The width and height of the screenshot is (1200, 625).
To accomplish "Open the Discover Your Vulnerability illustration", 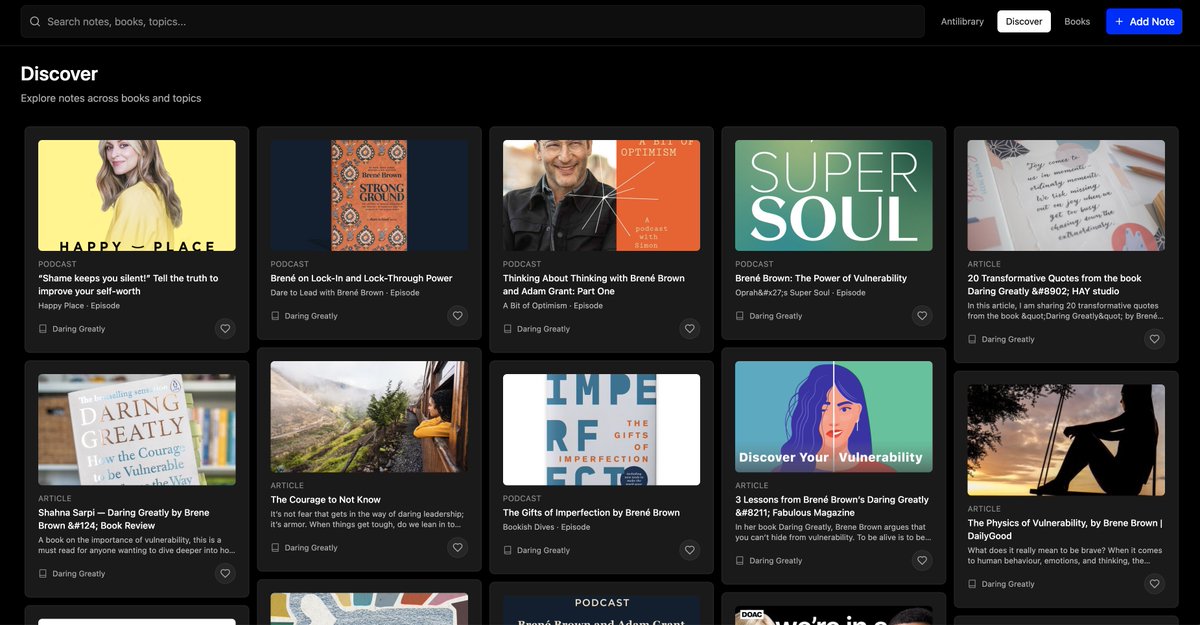I will (834, 417).
